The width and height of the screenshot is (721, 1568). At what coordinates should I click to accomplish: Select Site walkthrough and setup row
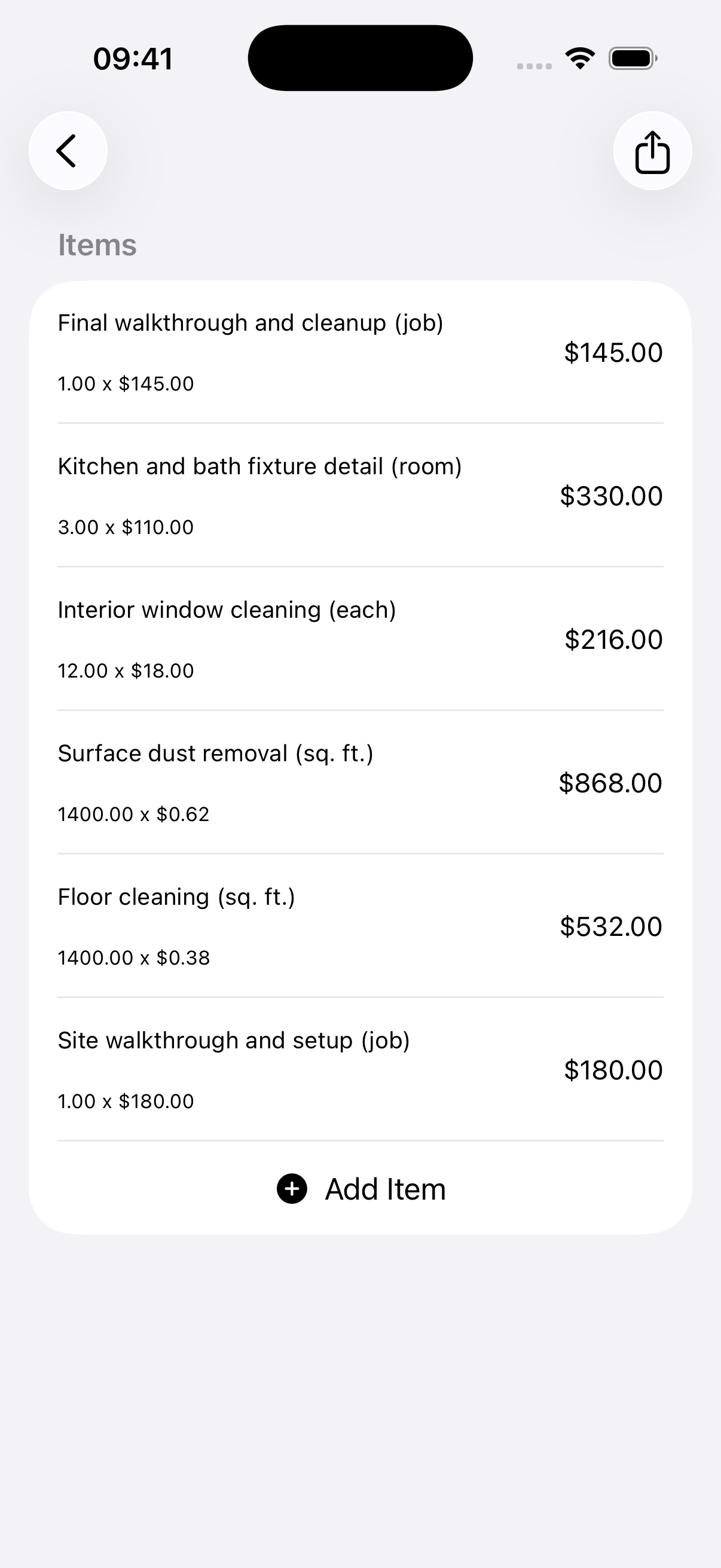[360, 1070]
